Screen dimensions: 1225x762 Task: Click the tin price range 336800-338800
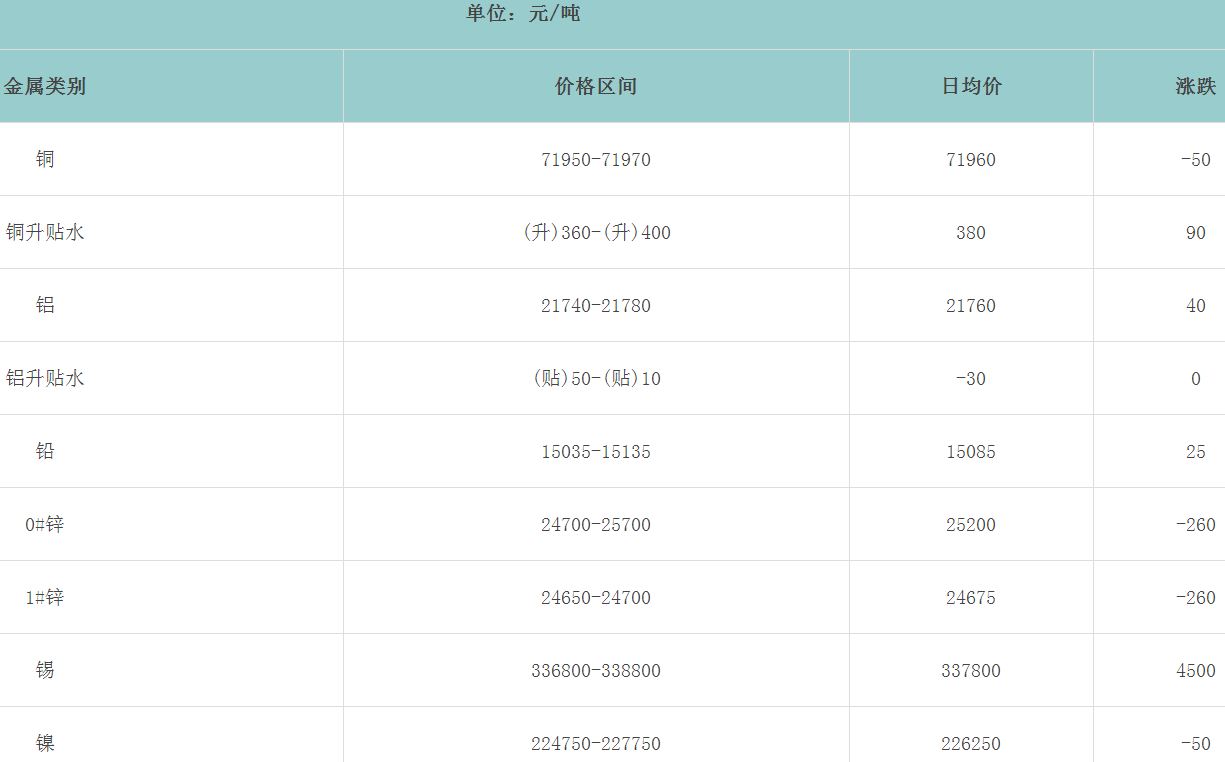[596, 671]
